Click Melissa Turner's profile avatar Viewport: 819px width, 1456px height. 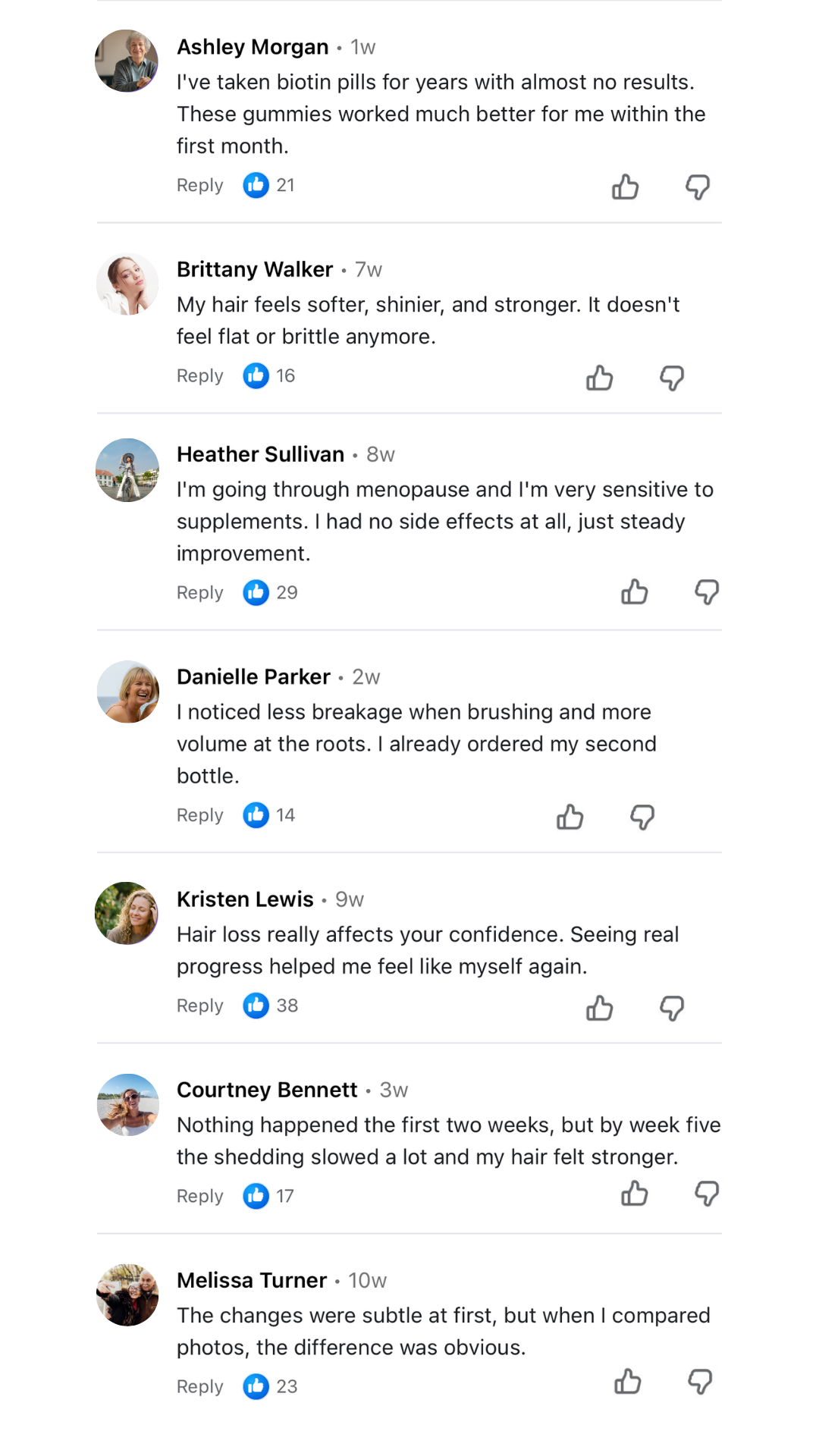coord(127,1295)
